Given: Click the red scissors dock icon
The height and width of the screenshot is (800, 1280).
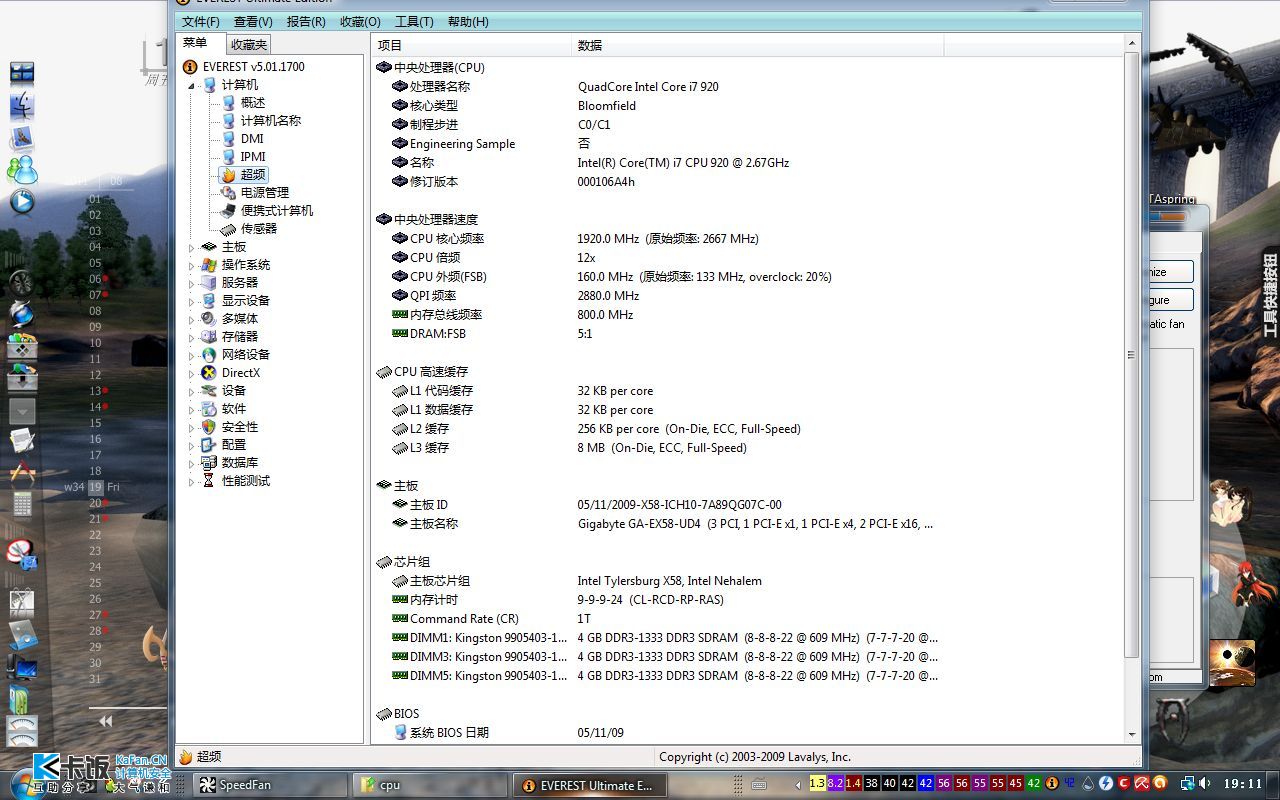Looking at the screenshot, I should pyautogui.click(x=22, y=553).
